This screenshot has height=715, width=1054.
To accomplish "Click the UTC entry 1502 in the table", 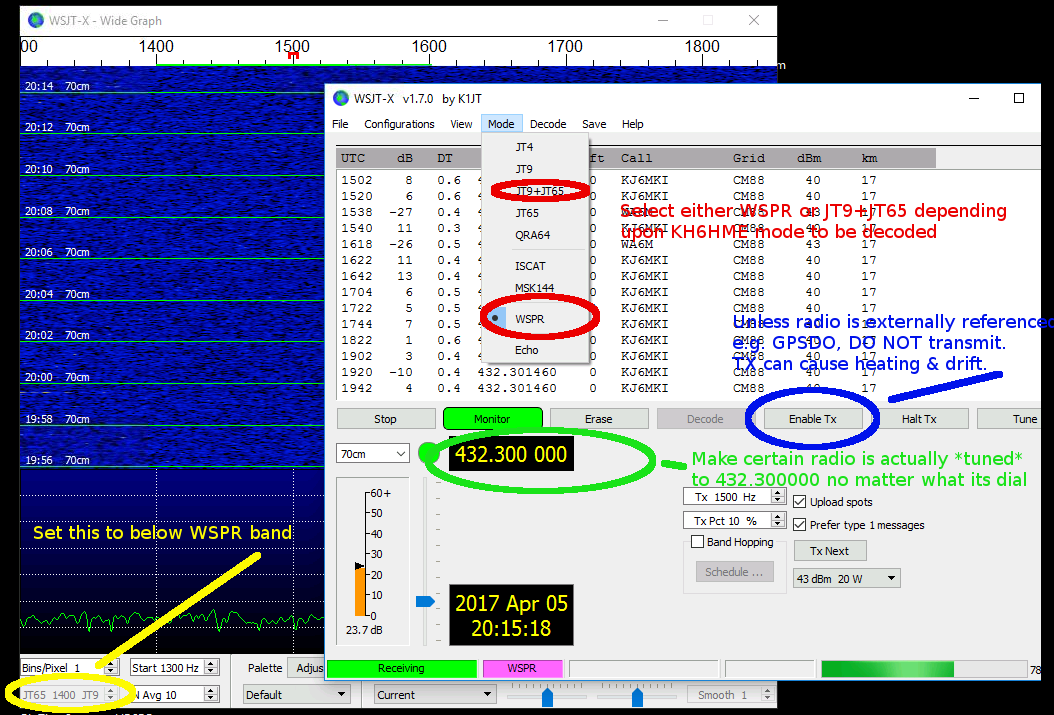I will (x=356, y=180).
